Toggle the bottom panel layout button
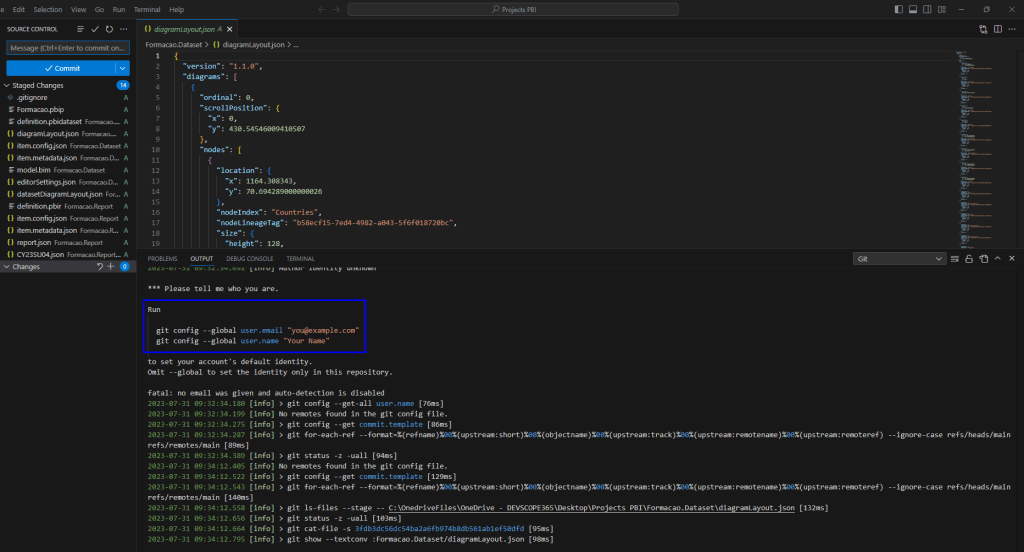Image resolution: width=1024 pixels, height=552 pixels. [x=914, y=9]
